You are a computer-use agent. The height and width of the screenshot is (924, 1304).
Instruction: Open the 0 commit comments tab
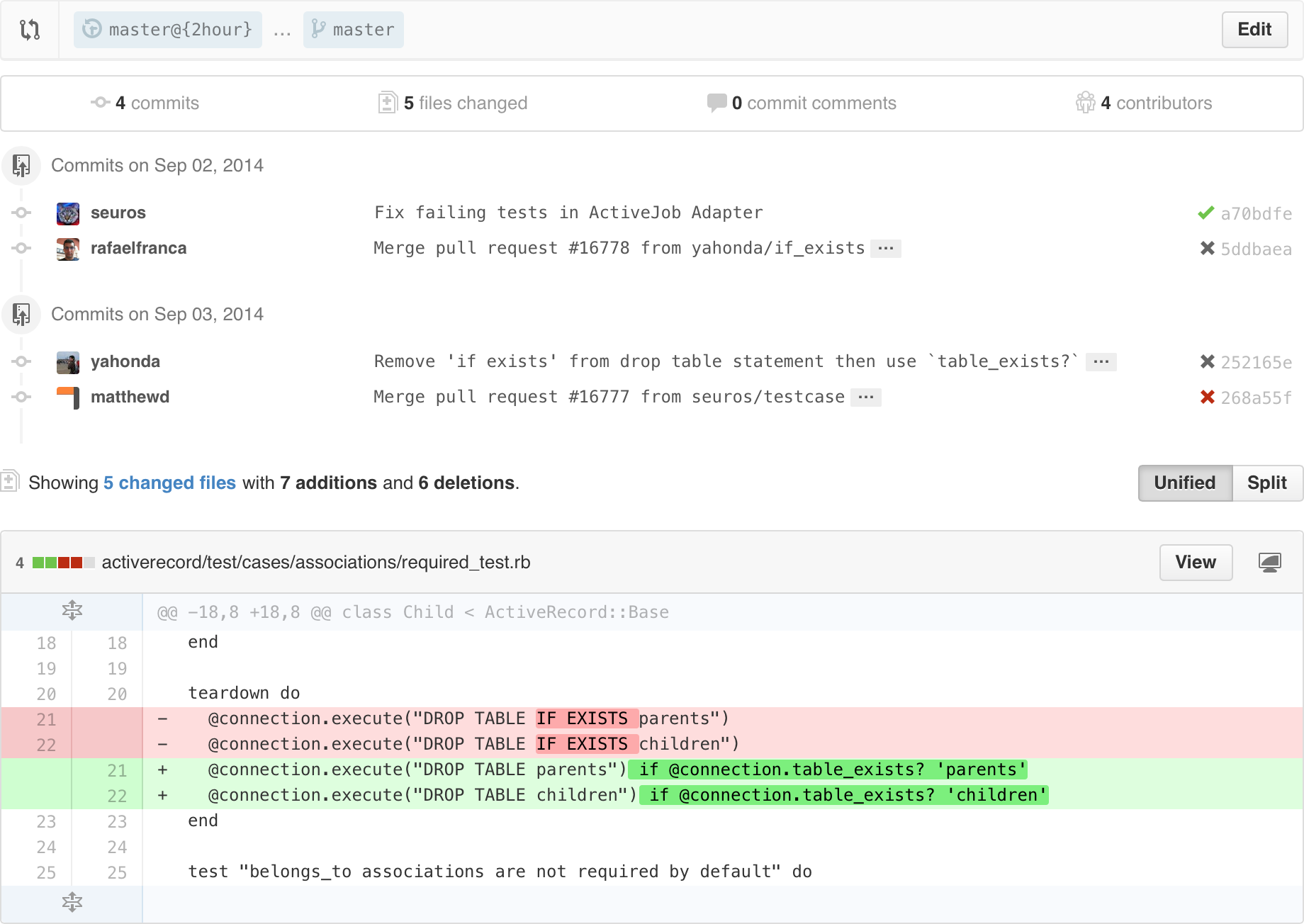pos(802,103)
